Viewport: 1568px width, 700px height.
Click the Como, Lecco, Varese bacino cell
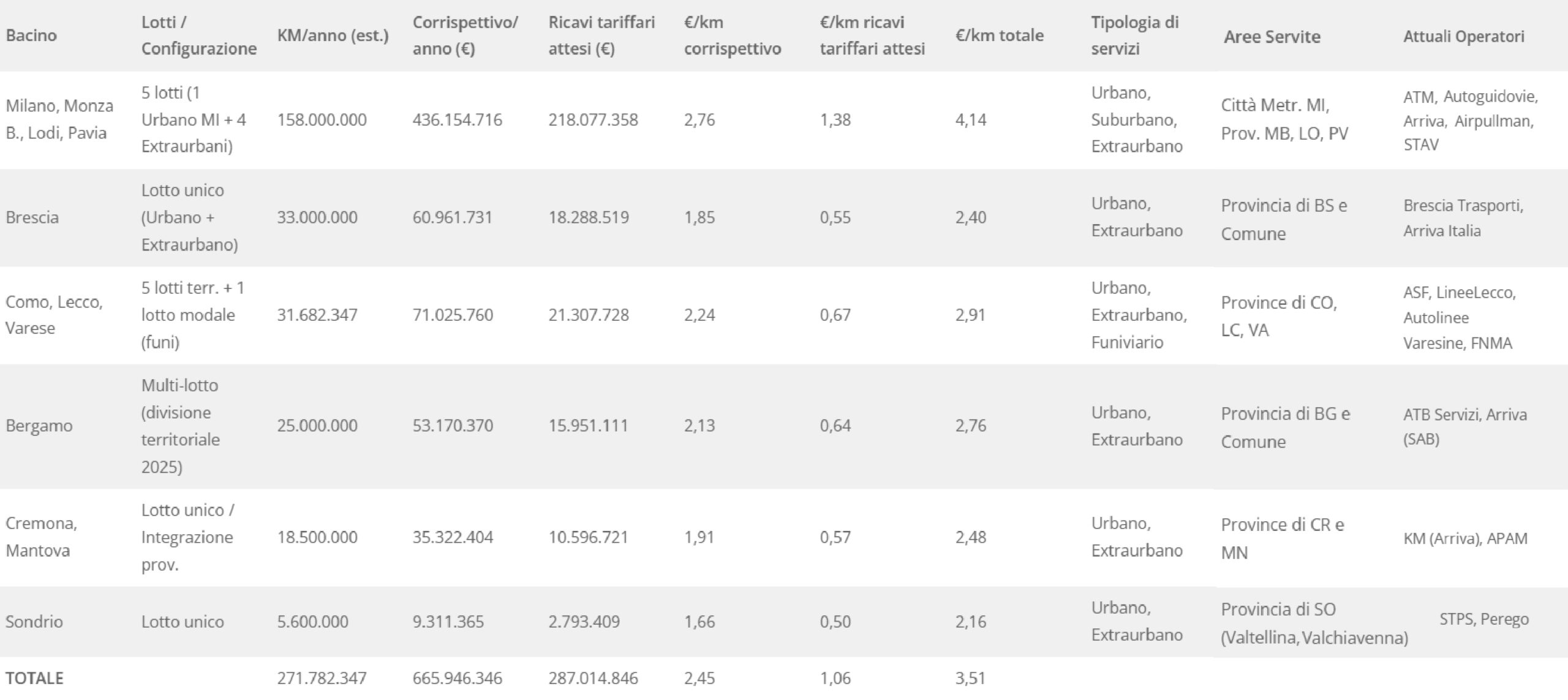pos(54,315)
